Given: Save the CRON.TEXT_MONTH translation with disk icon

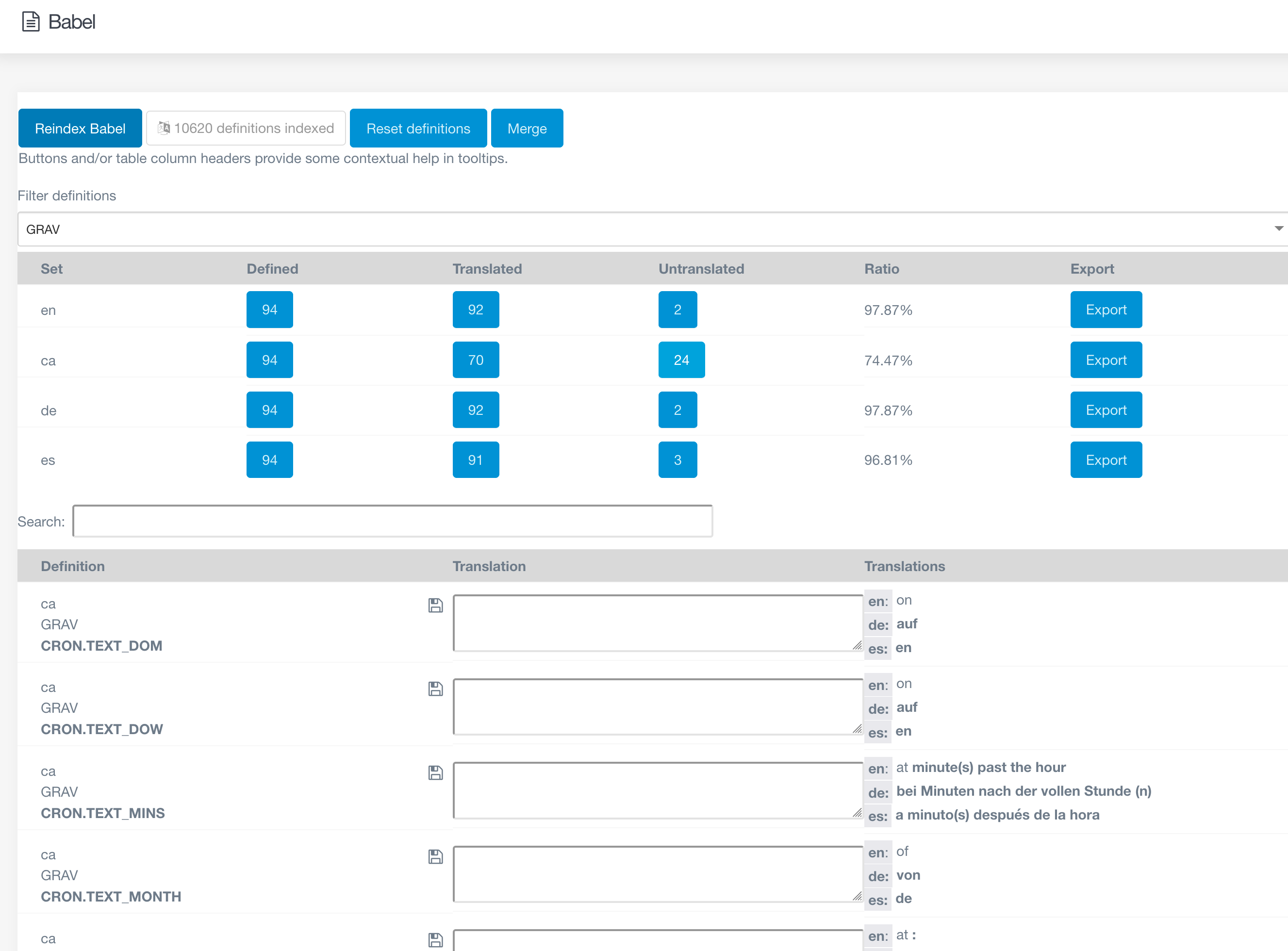Looking at the screenshot, I should (436, 857).
